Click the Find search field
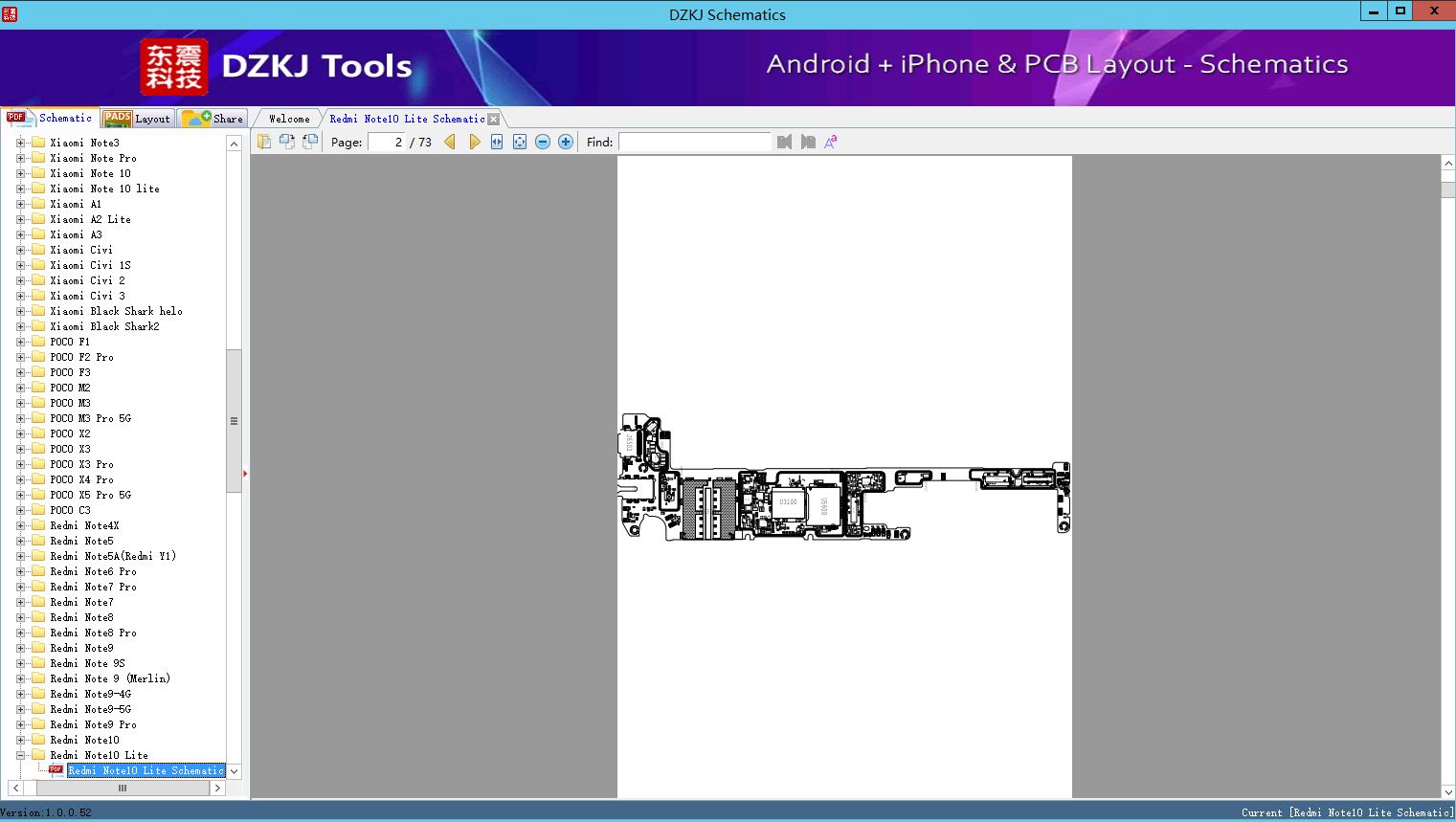 tap(695, 142)
